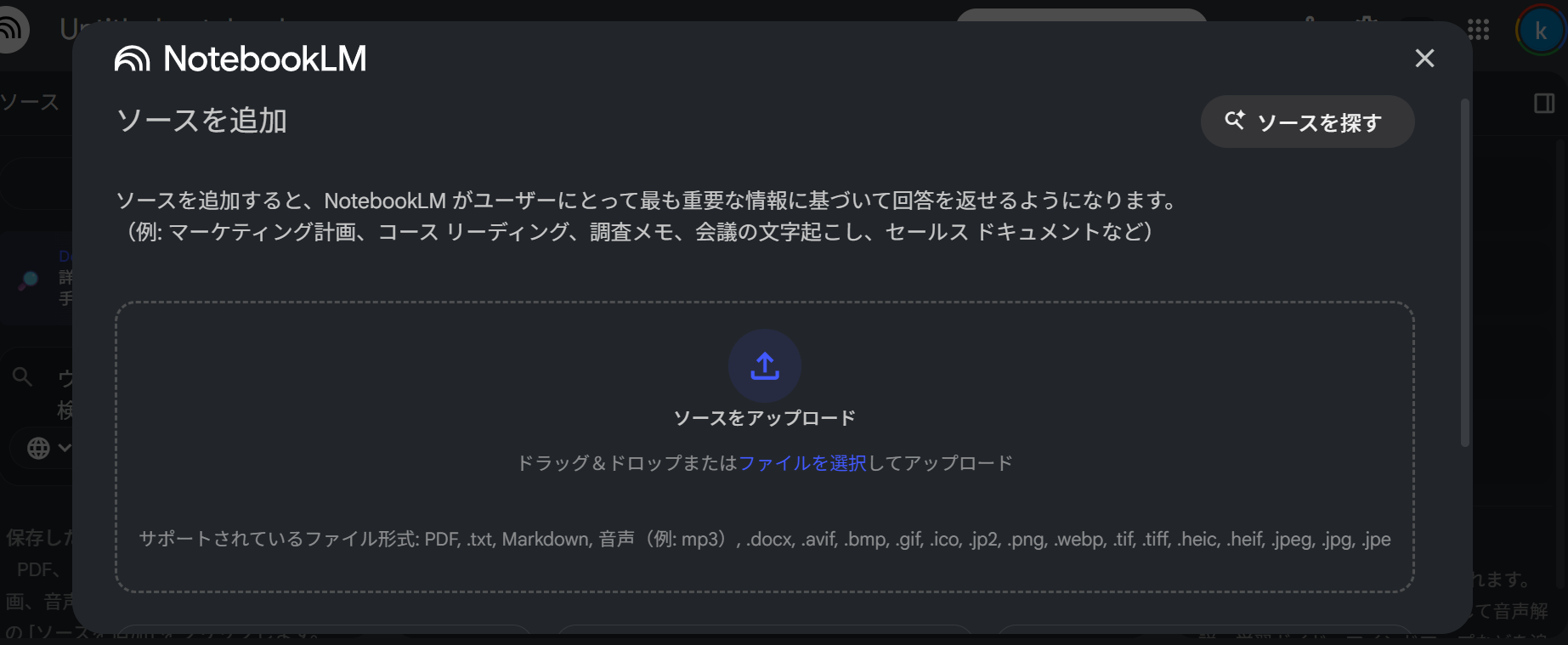Screen dimensions: 1568x645
Task: Click the globe web-source icon
Action: 38,448
